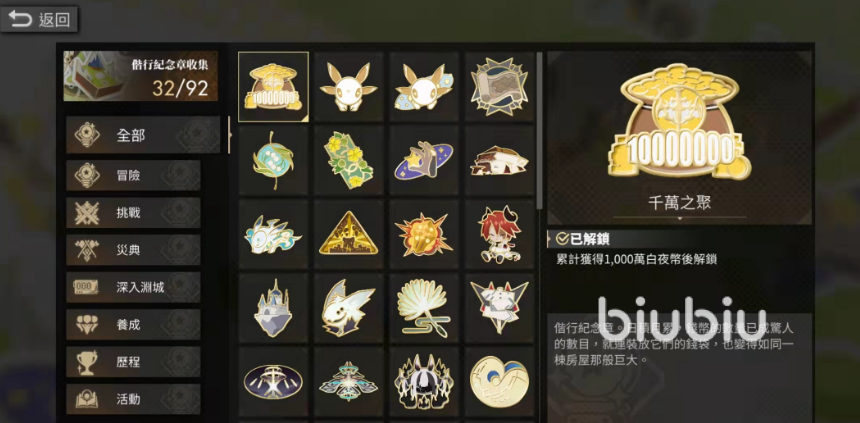Open the 挑戰 category tab
This screenshot has width=860, height=423.
133,213
